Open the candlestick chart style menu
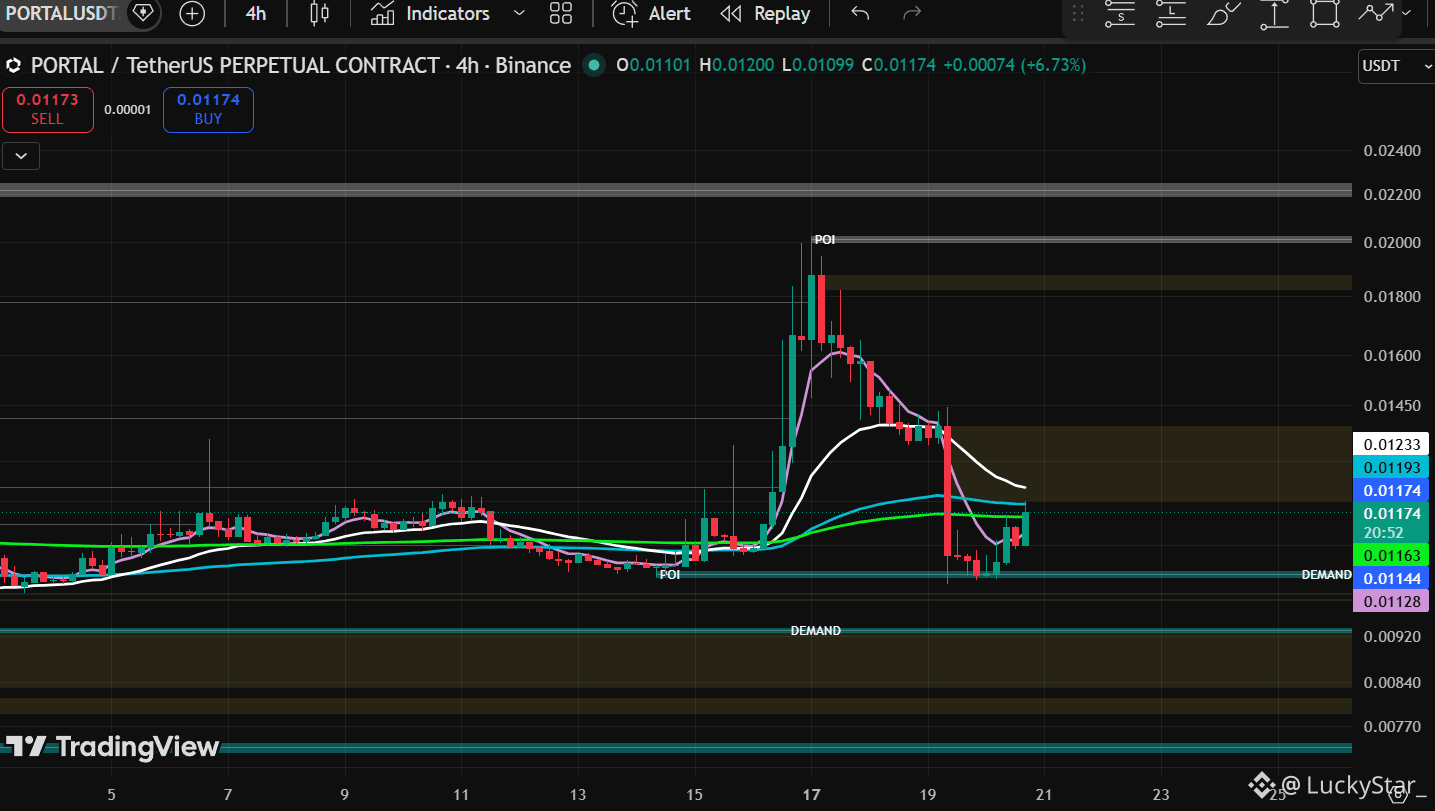The width and height of the screenshot is (1435, 811). [319, 14]
